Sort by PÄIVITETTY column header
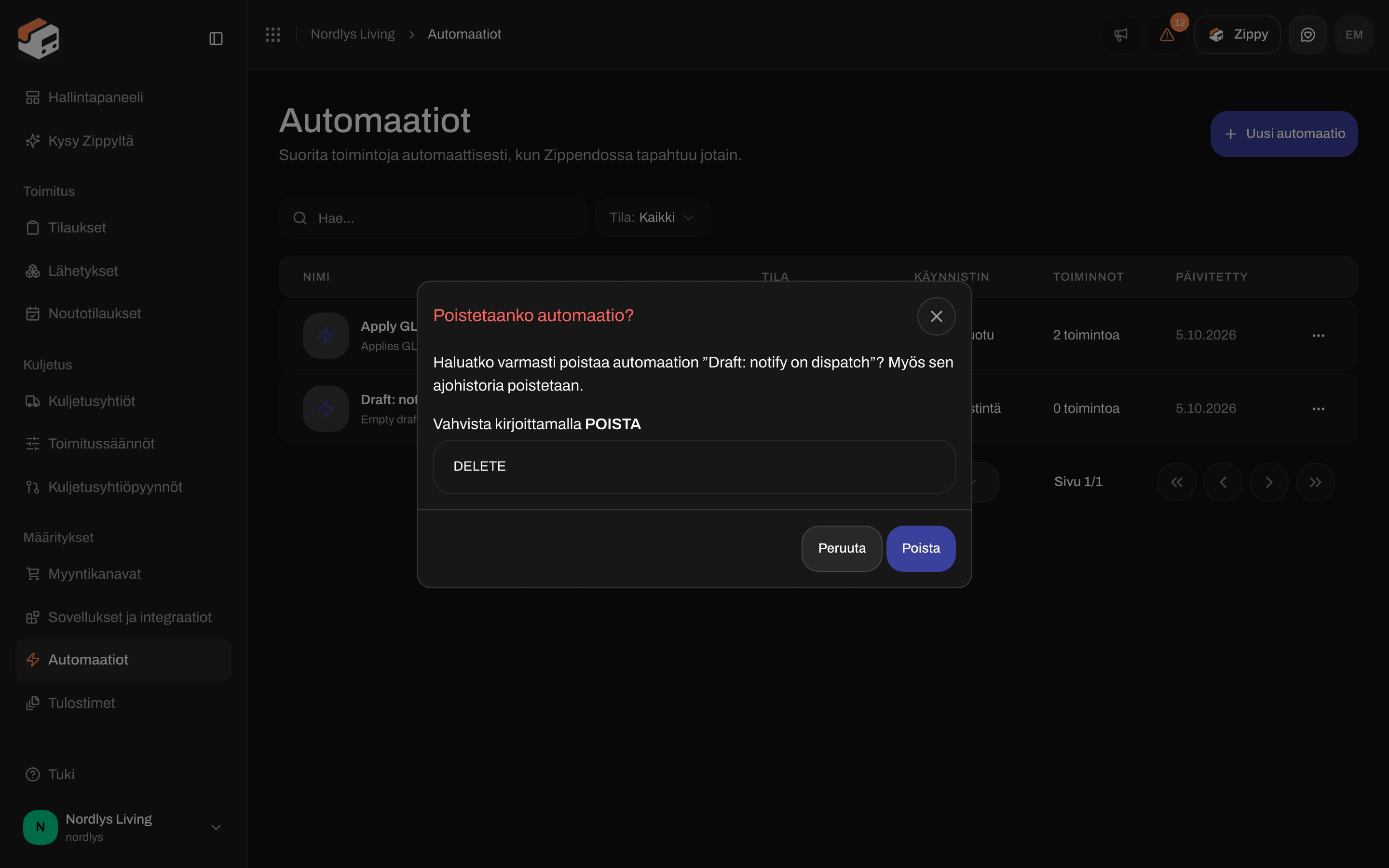This screenshot has height=868, width=1389. [1211, 277]
